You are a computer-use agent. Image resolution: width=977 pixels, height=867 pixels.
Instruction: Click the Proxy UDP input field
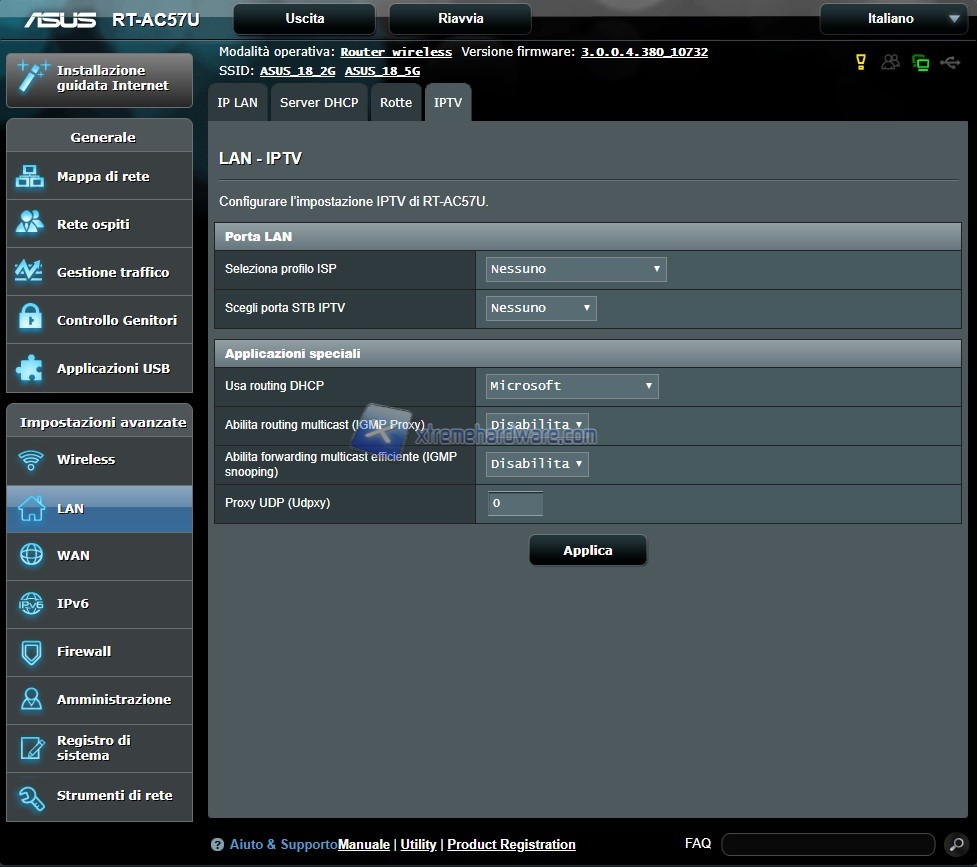(515, 503)
